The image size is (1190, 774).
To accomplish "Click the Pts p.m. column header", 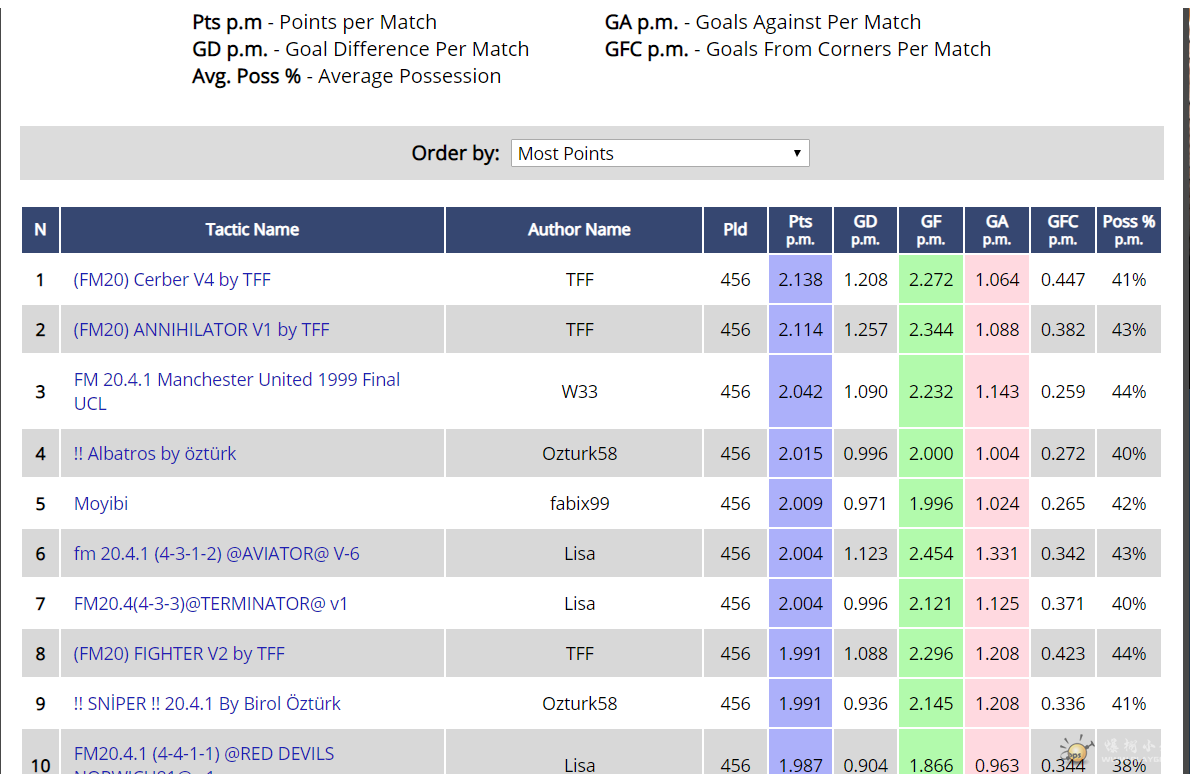I will pos(800,230).
